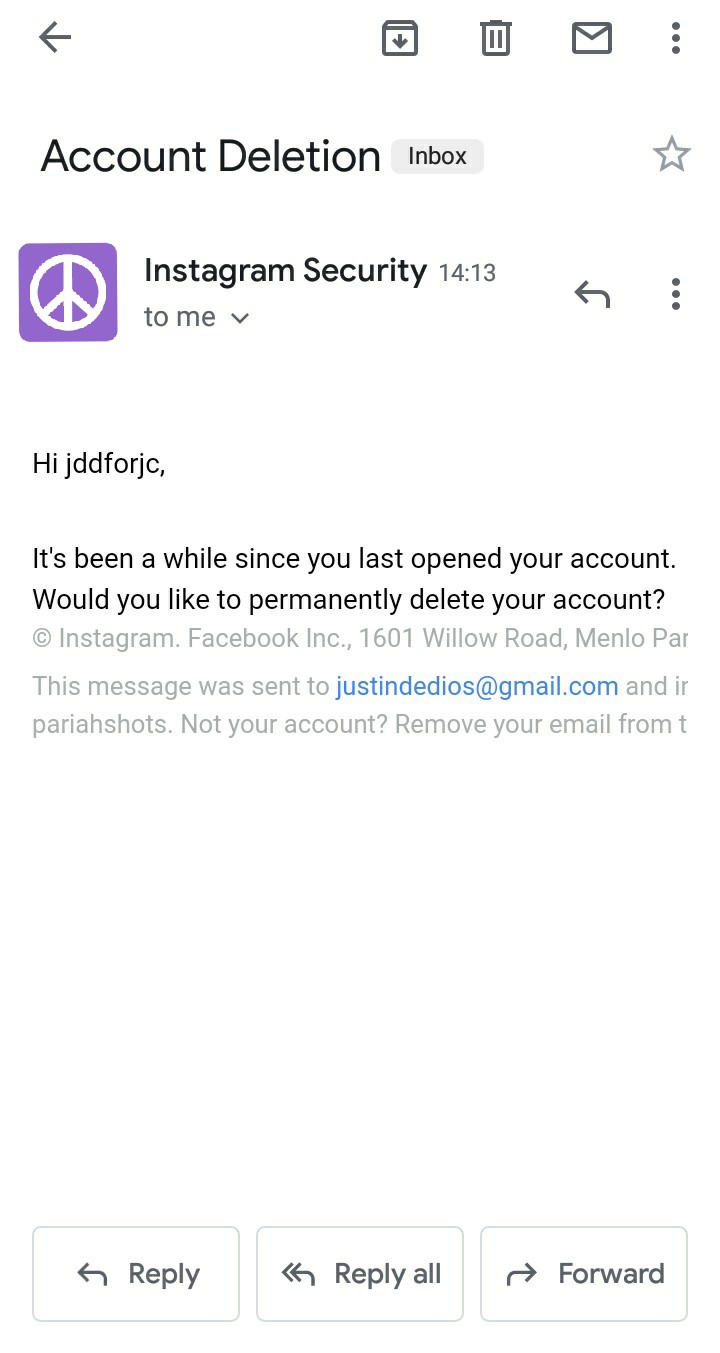This screenshot has width=720, height=1353.
Task: Open top toolbar three-dot overflow menu
Action: tap(676, 38)
